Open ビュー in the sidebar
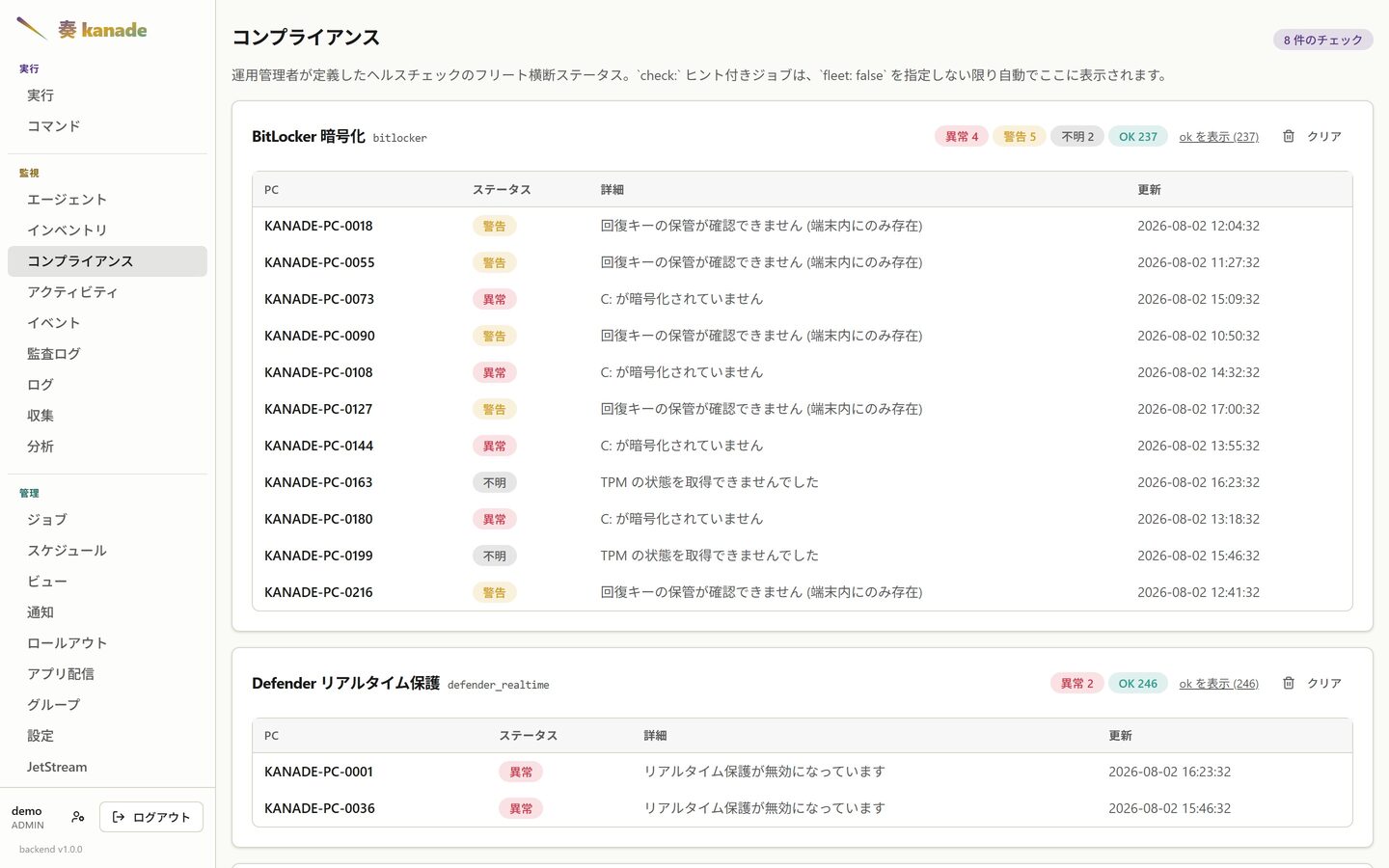Screen dimensions: 1389x868 pyautogui.click(x=107, y=582)
